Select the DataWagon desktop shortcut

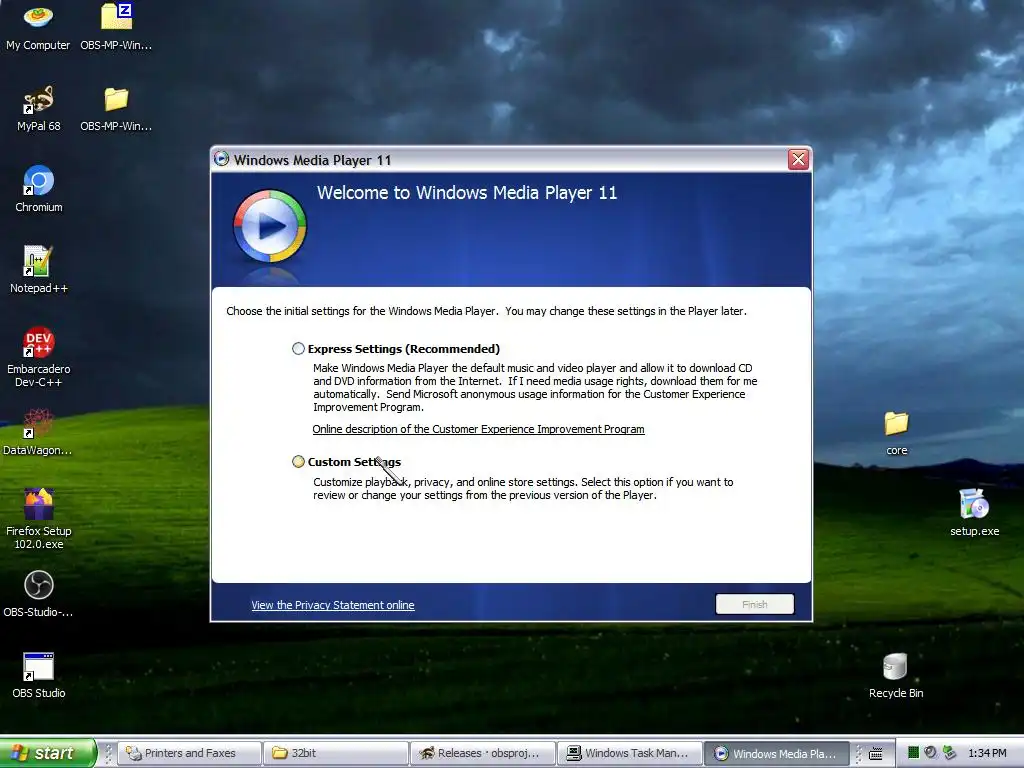(38, 432)
